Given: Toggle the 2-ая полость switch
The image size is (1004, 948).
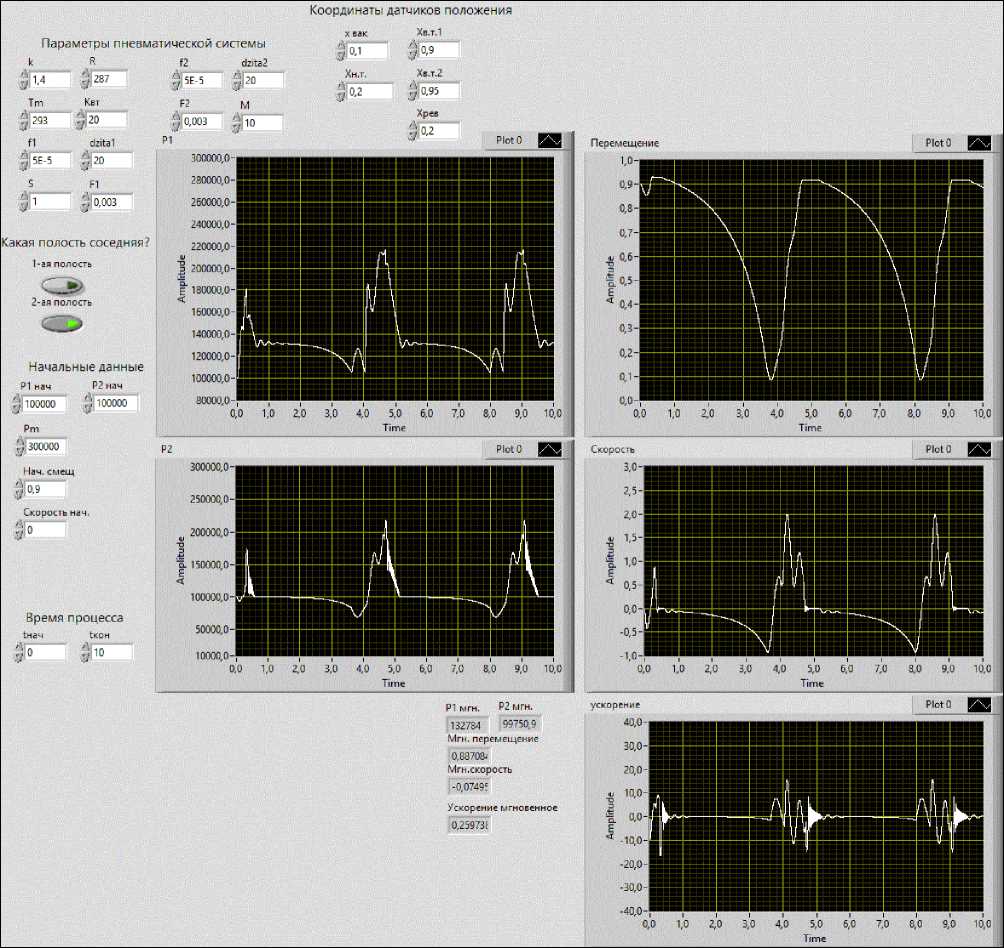Looking at the screenshot, I should [x=61, y=323].
